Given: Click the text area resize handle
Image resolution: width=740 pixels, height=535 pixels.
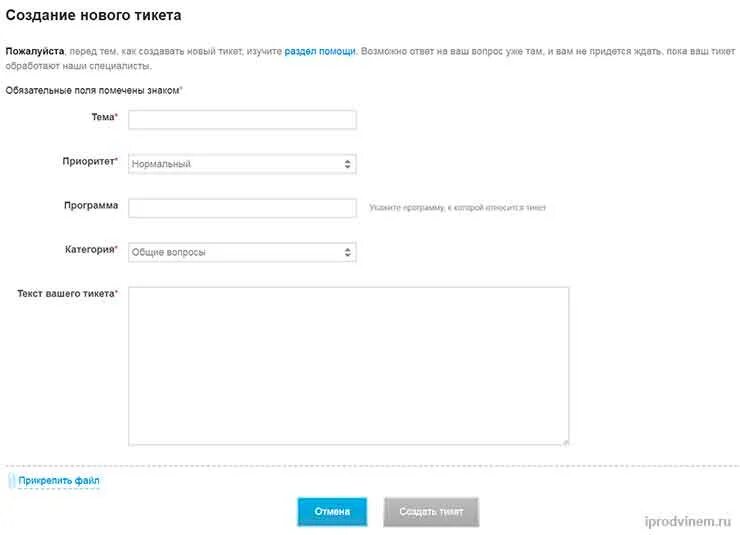Looking at the screenshot, I should 565,440.
